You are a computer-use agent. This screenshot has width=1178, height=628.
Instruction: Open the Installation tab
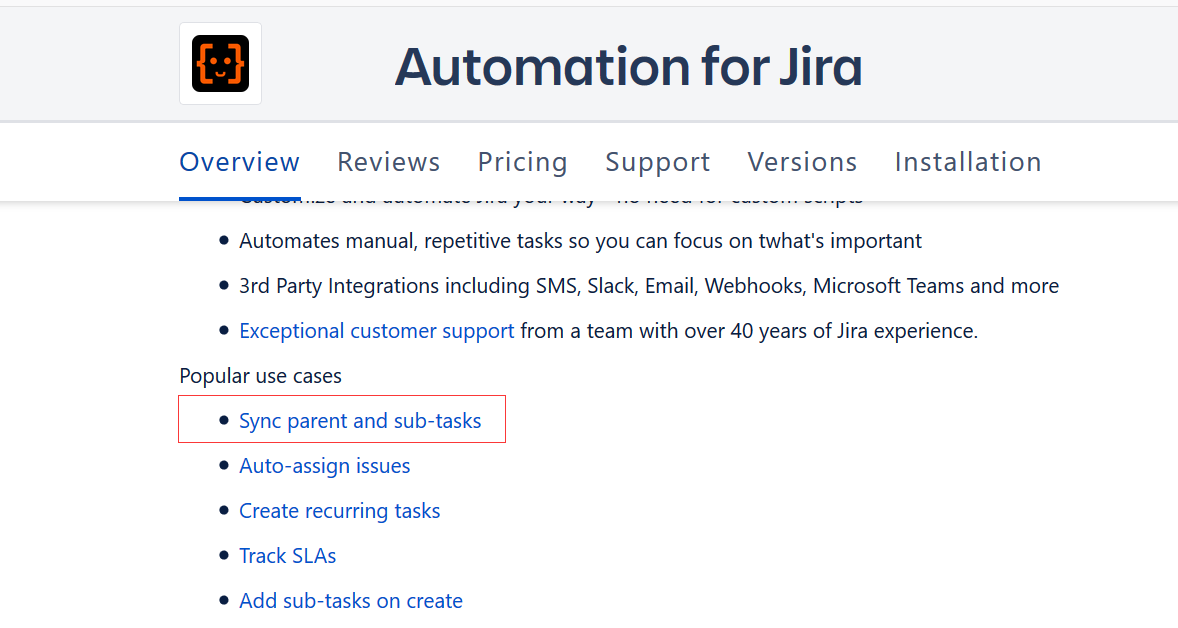pos(967,161)
